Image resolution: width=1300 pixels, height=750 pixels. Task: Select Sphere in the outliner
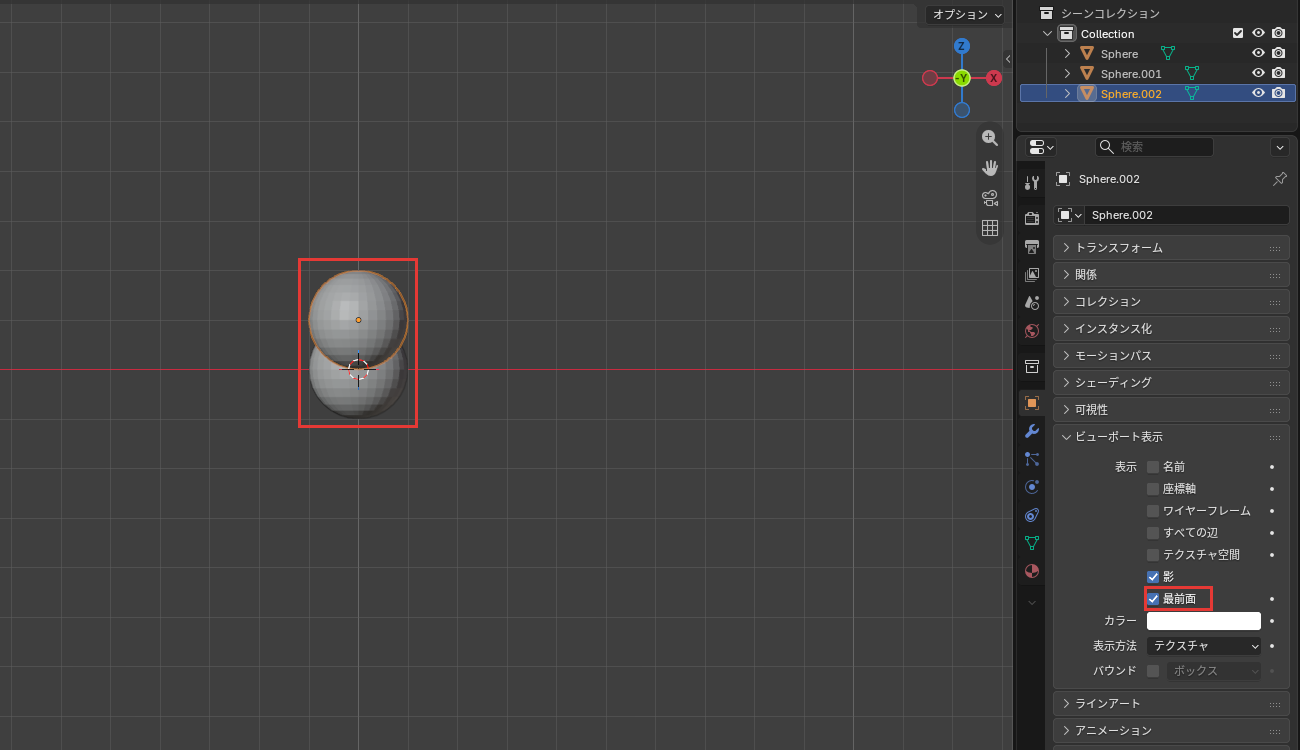tap(1119, 54)
